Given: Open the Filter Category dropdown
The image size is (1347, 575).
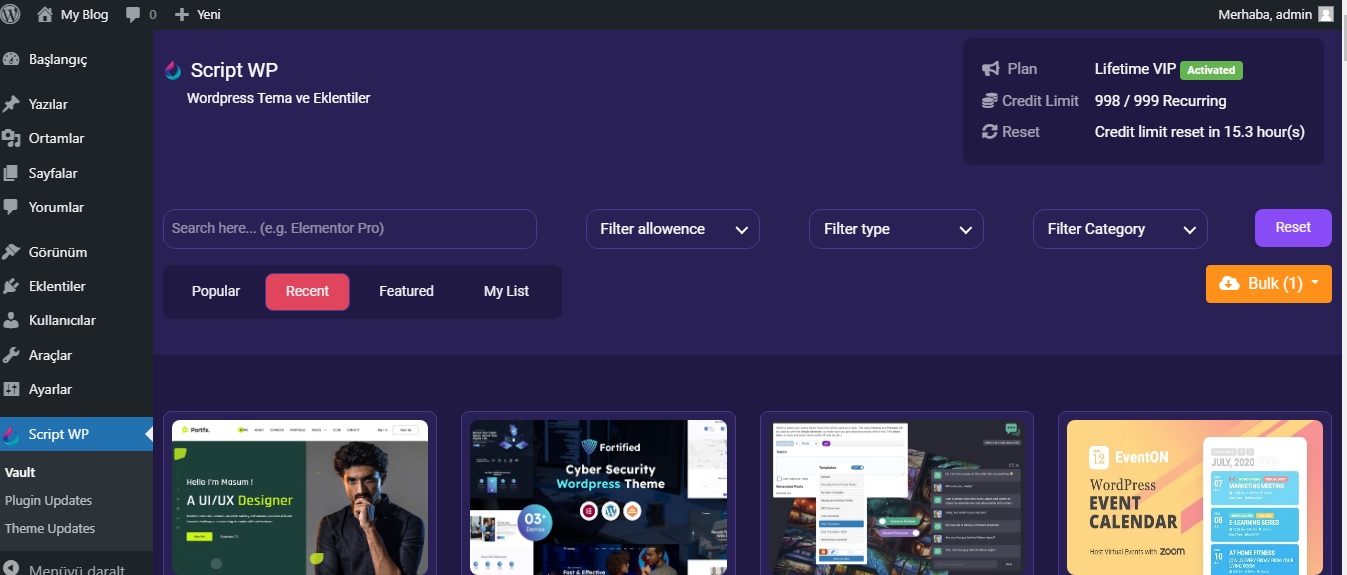Looking at the screenshot, I should click(1120, 229).
